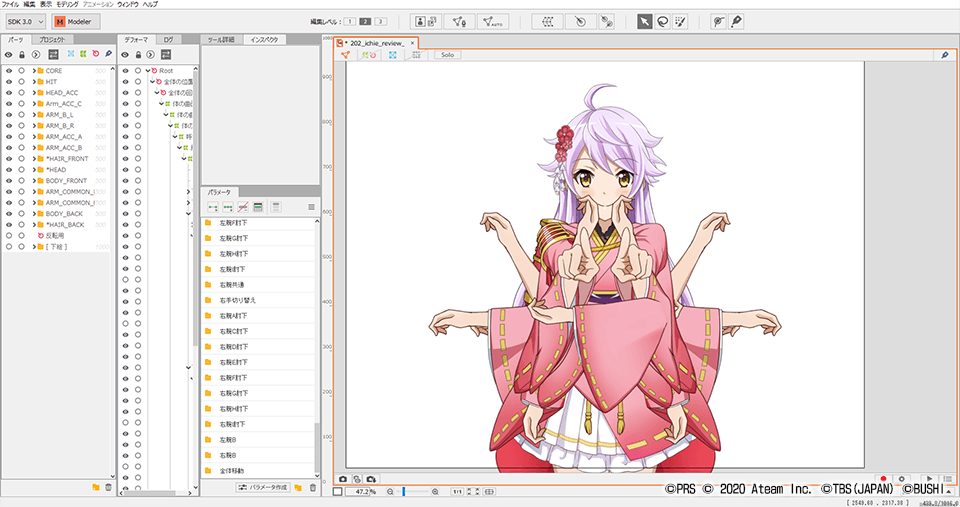Click the red record button
This screenshot has width=960, height=507.
point(883,479)
